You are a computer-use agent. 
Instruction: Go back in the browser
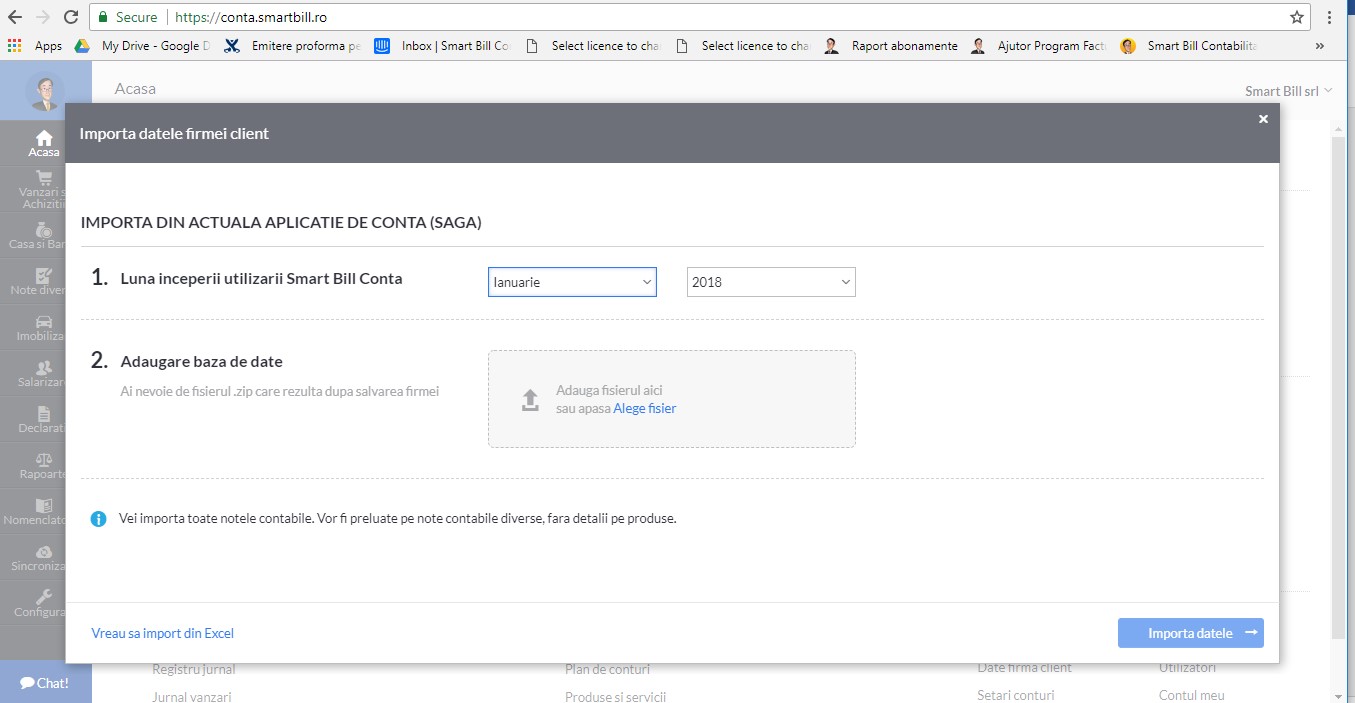click(15, 17)
